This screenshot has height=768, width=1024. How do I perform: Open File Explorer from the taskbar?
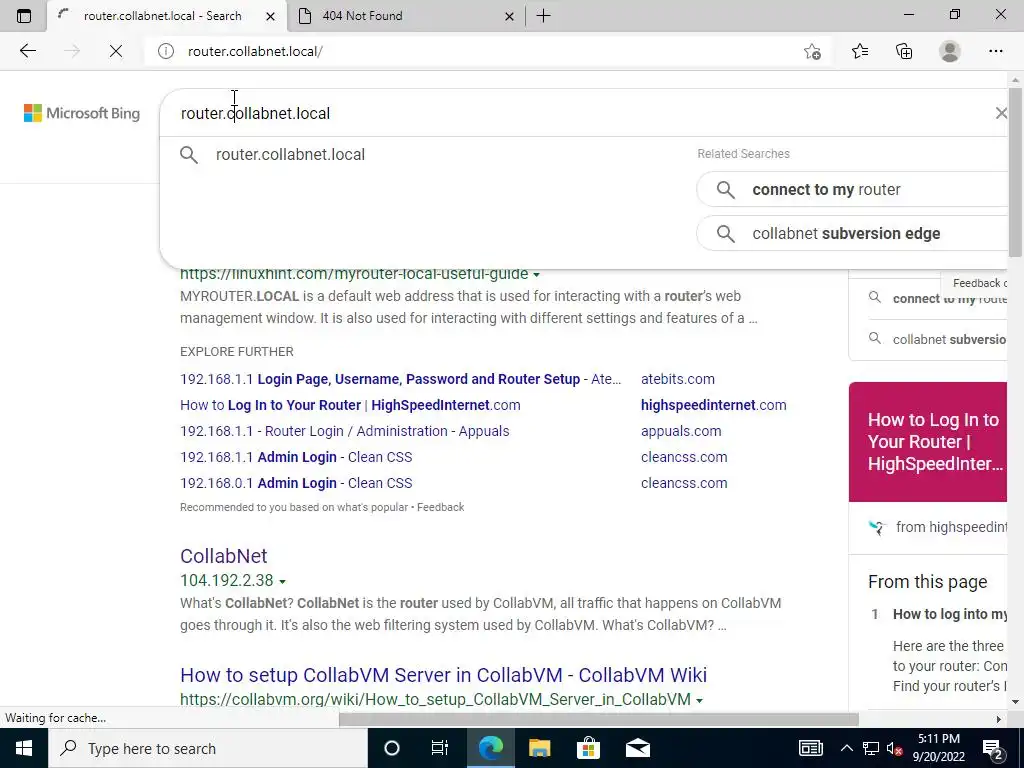(x=539, y=748)
